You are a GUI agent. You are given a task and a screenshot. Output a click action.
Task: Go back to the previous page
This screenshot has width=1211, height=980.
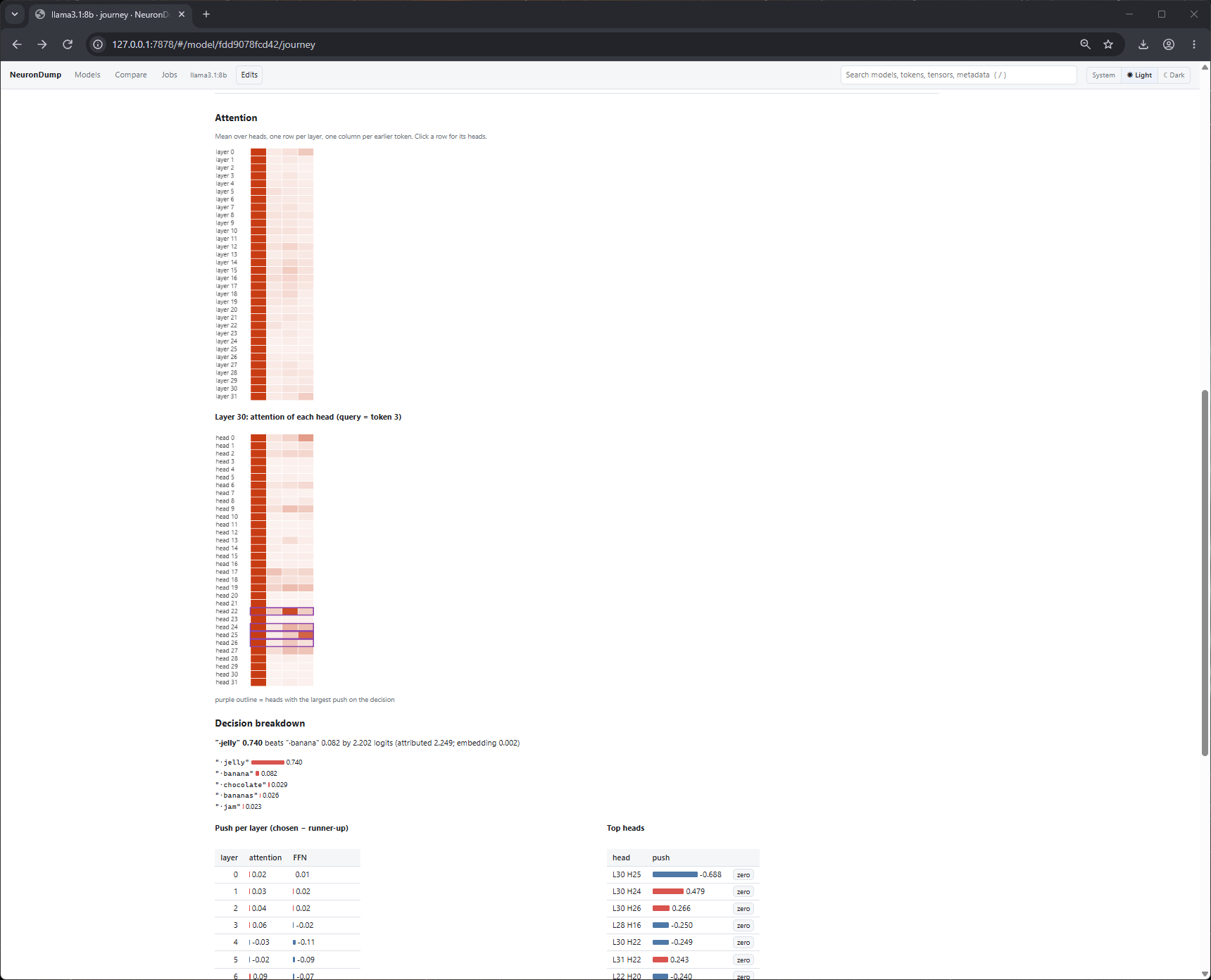point(17,44)
